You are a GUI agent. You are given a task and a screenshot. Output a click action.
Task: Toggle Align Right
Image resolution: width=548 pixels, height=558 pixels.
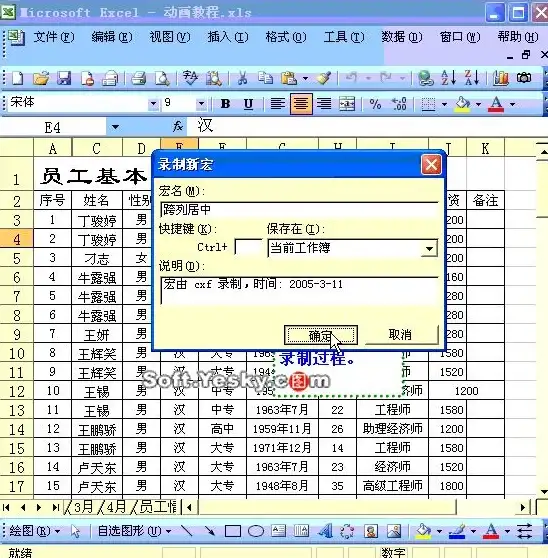pos(324,104)
